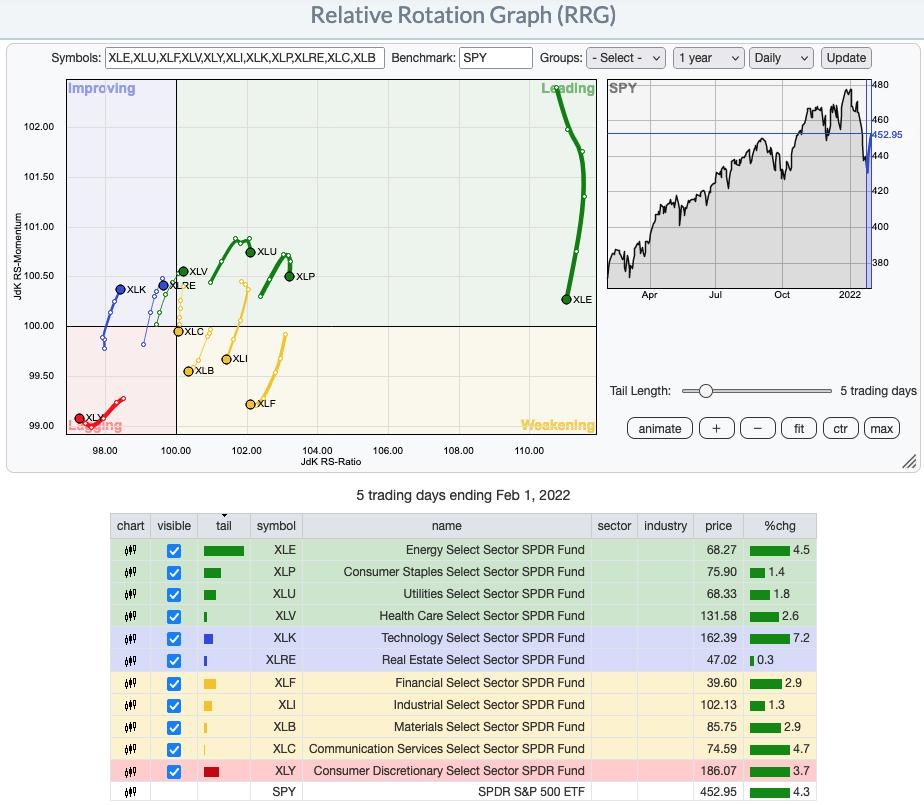Sort table by %chg column header
Viewport: 924px width, 805px height.
point(780,526)
